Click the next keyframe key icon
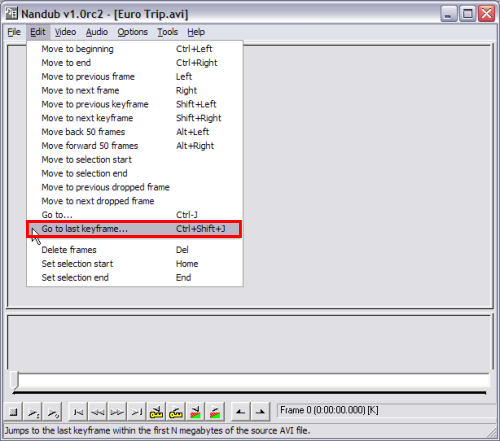The width and height of the screenshot is (500, 441). click(176, 412)
